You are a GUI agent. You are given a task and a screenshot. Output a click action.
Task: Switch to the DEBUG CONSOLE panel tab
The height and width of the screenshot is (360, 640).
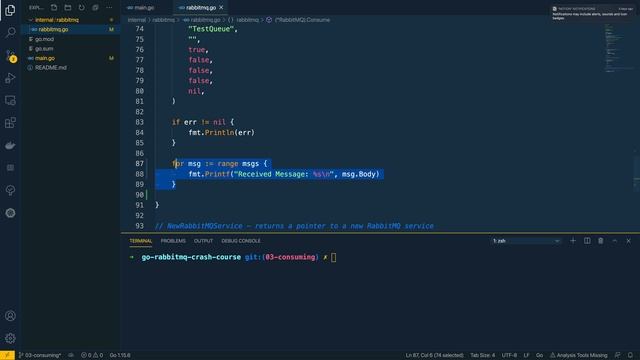[x=241, y=241]
